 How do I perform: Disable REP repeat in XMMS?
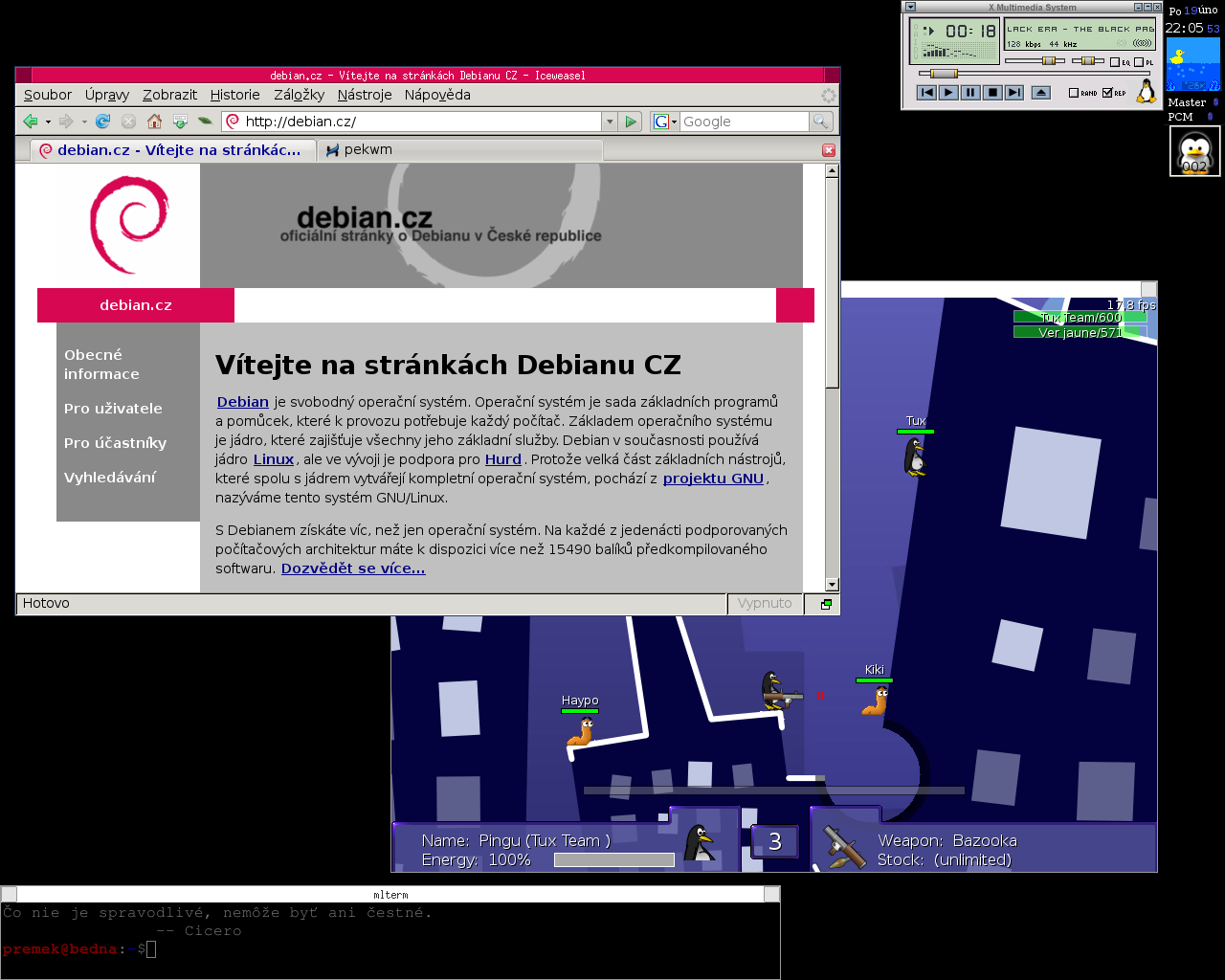click(1115, 93)
